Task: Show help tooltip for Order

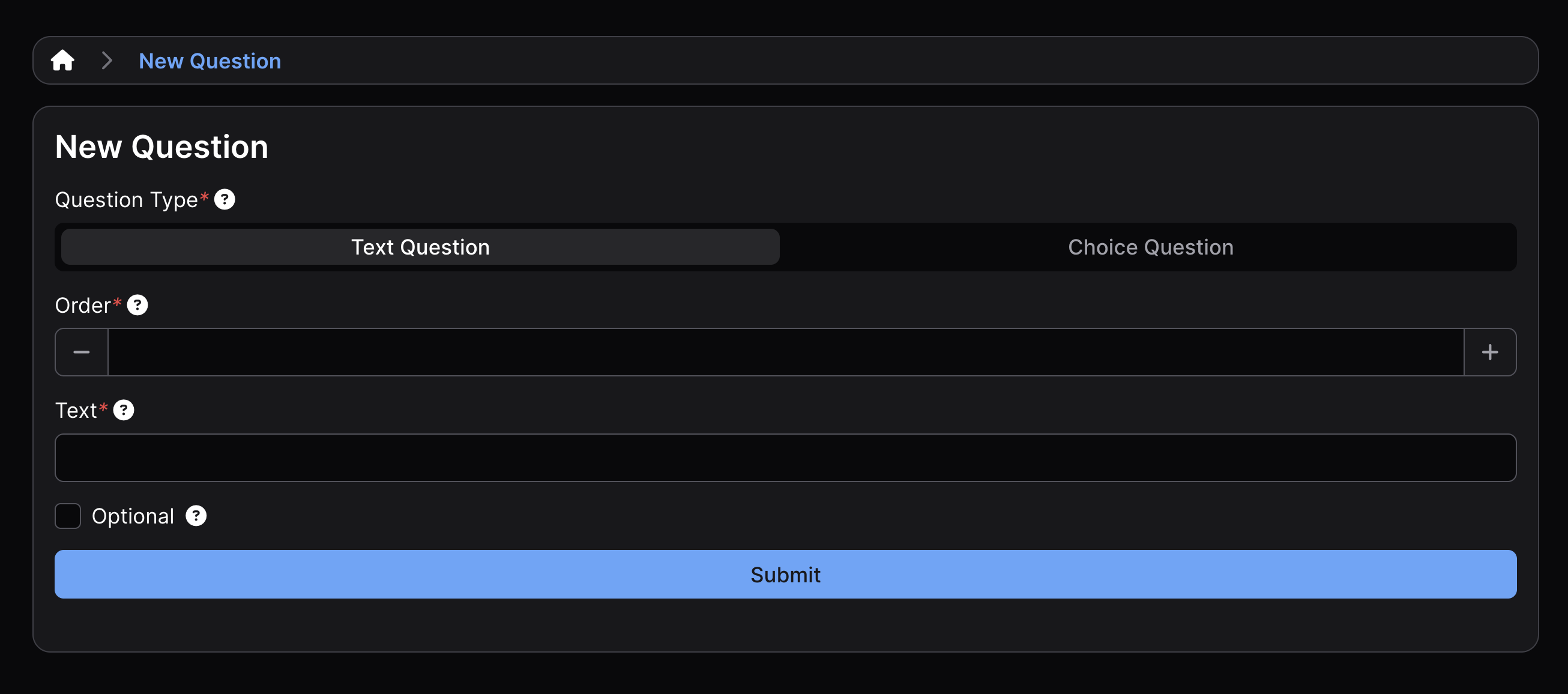Action: point(137,305)
